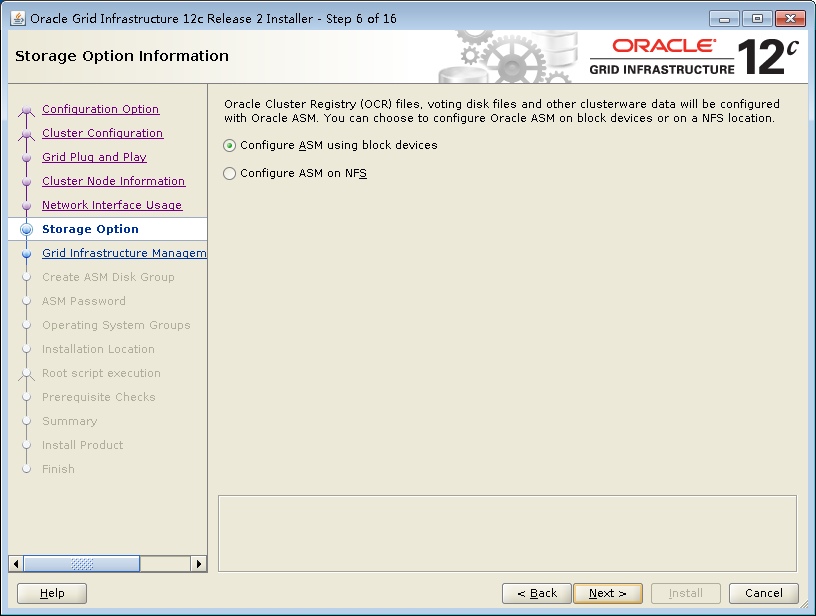The width and height of the screenshot is (816, 616).
Task: Go to Grid Plug and Play
Action: coord(94,157)
